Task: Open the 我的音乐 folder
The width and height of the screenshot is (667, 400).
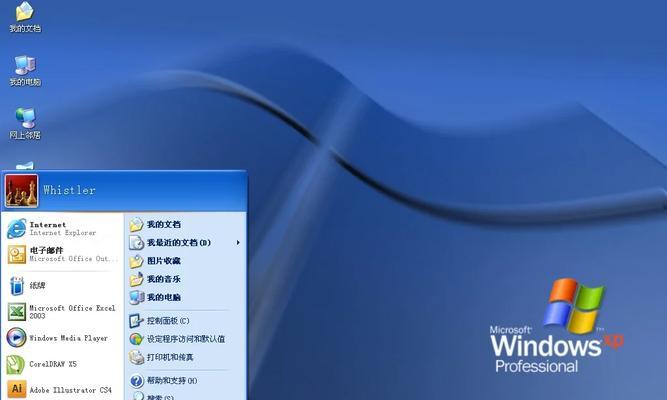Action: [185, 279]
